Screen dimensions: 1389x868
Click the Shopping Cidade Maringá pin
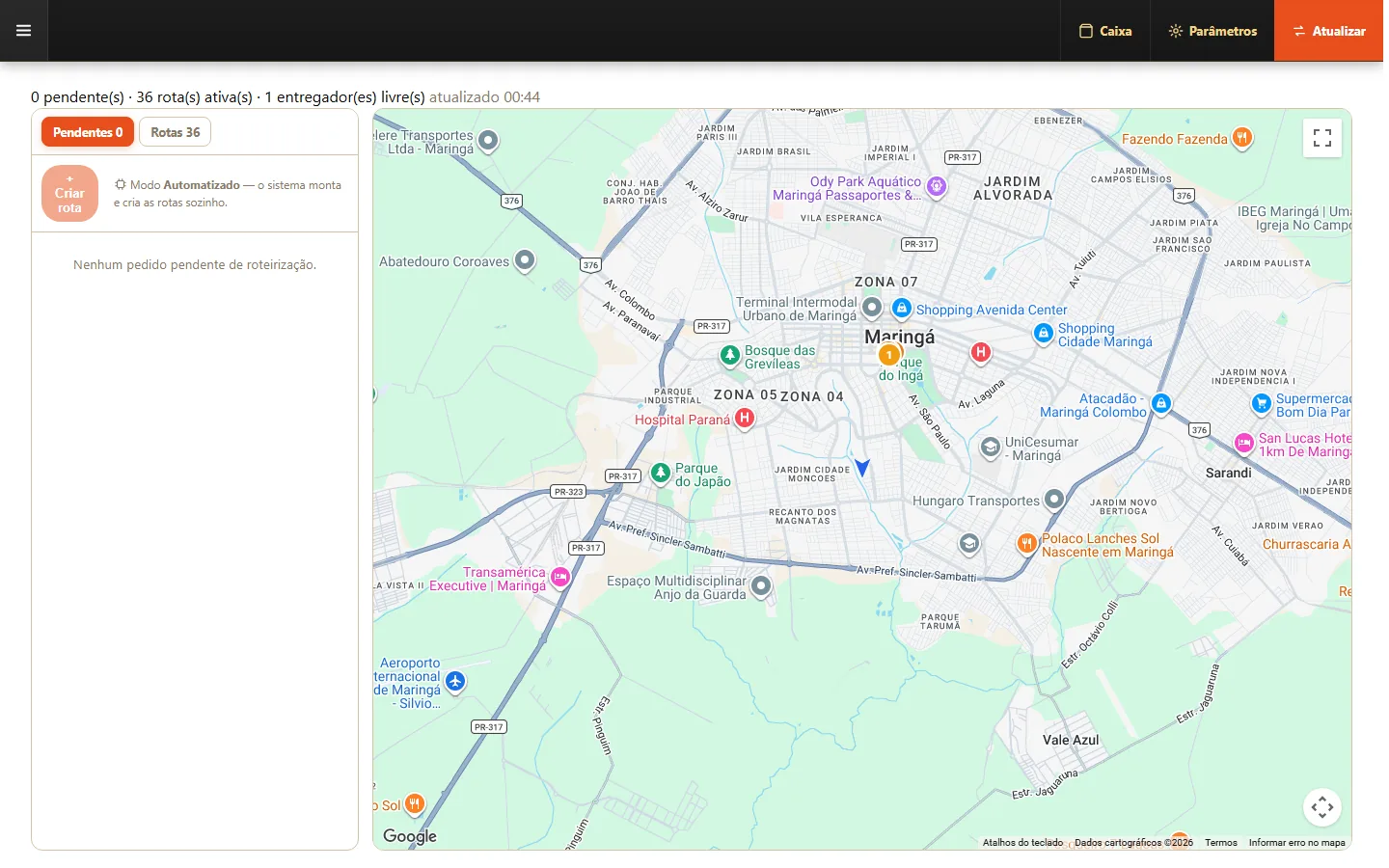coord(1043,334)
